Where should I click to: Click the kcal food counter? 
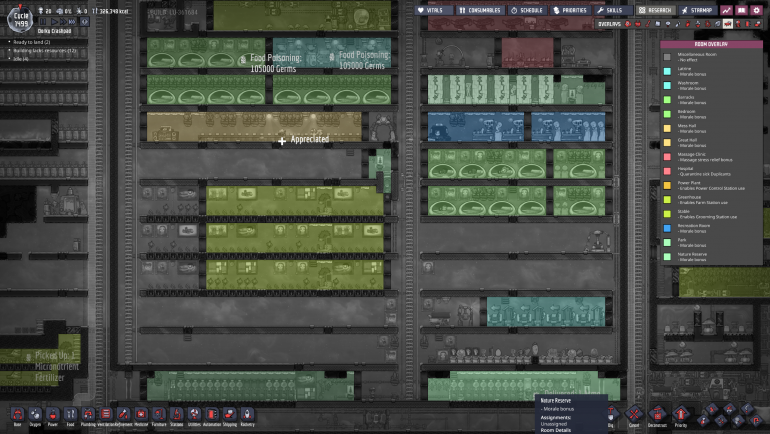[x=110, y=11]
